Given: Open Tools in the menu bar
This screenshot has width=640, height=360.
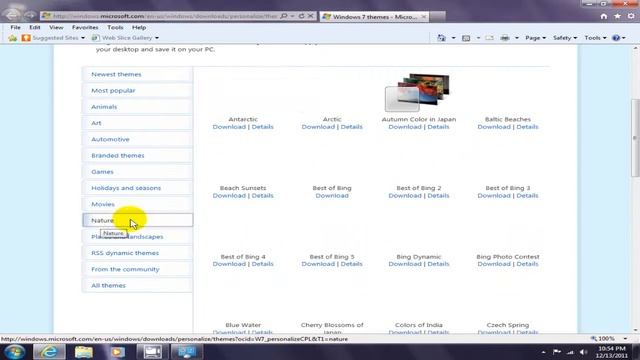Looking at the screenshot, I should pyautogui.click(x=115, y=27).
